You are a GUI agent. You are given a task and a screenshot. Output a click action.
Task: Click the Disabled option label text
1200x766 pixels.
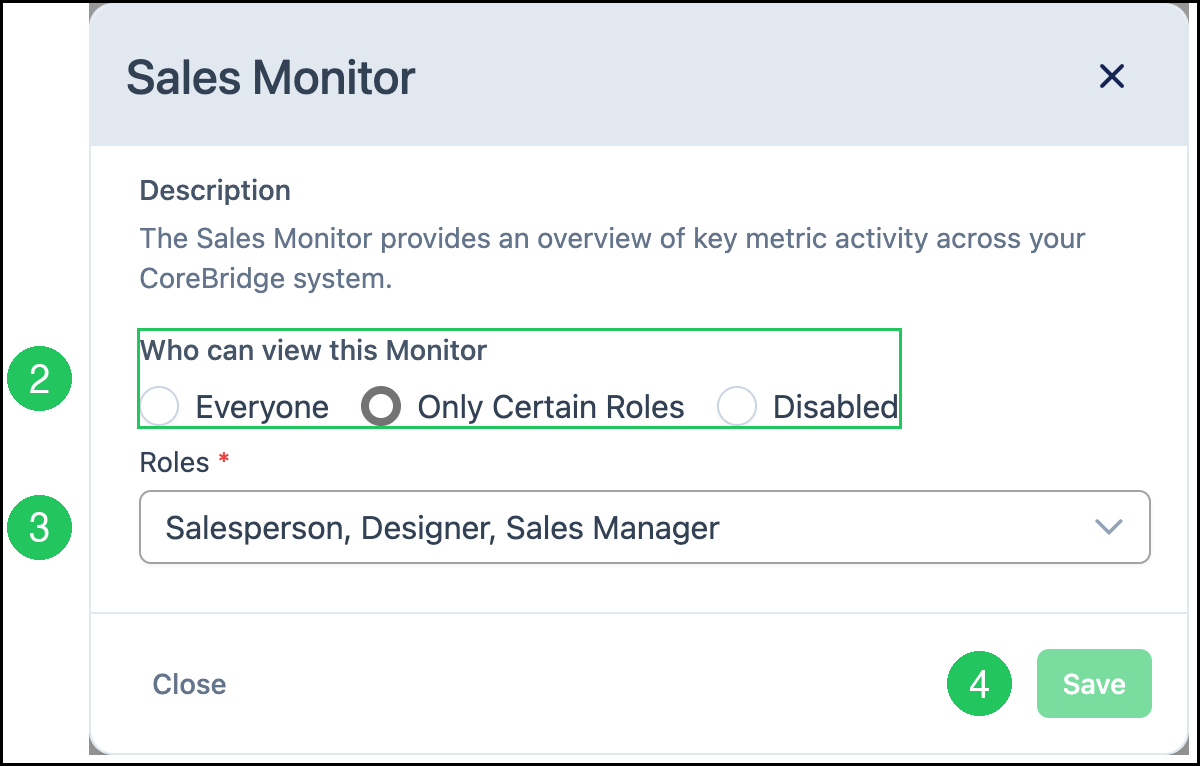(835, 407)
